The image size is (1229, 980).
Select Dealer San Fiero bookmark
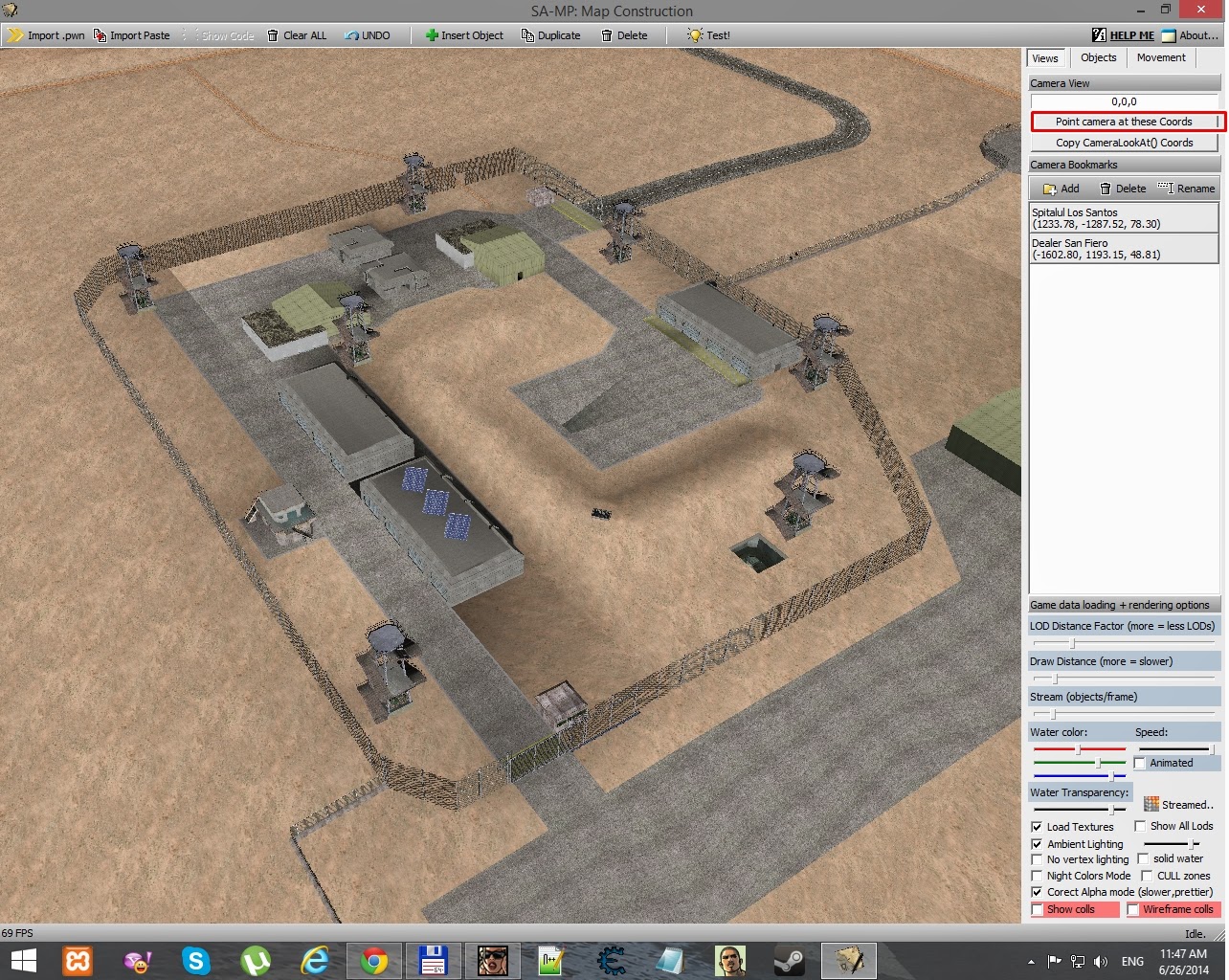pos(1124,249)
